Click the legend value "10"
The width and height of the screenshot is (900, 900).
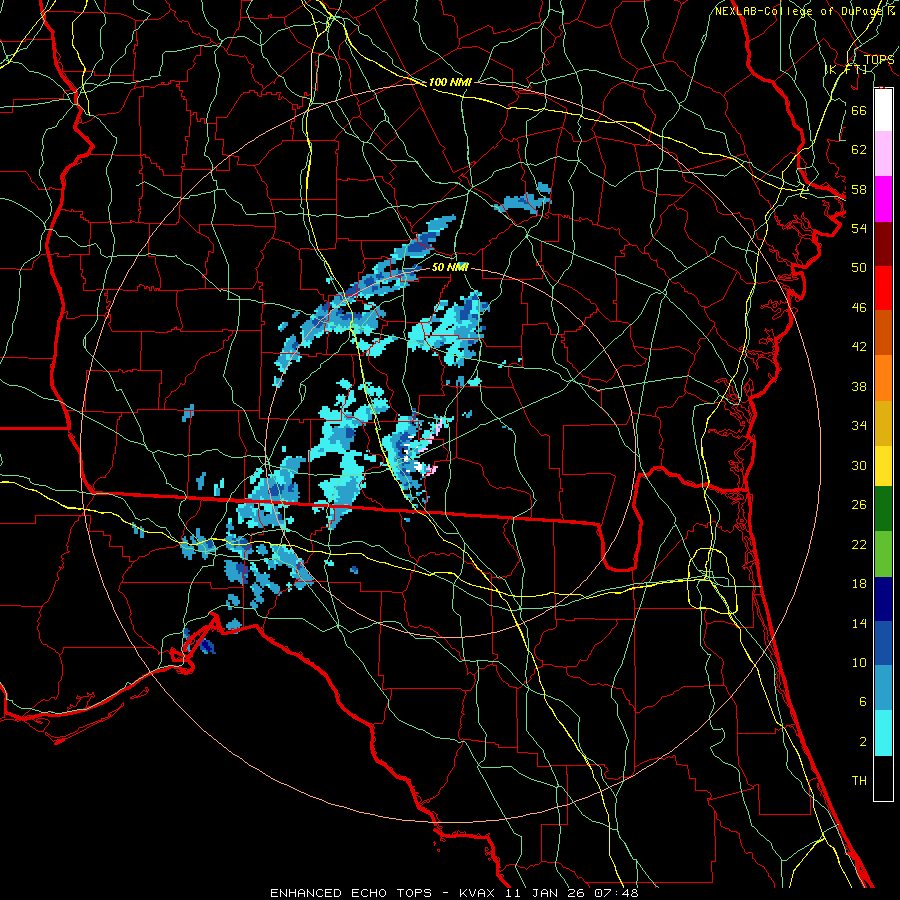click(859, 663)
